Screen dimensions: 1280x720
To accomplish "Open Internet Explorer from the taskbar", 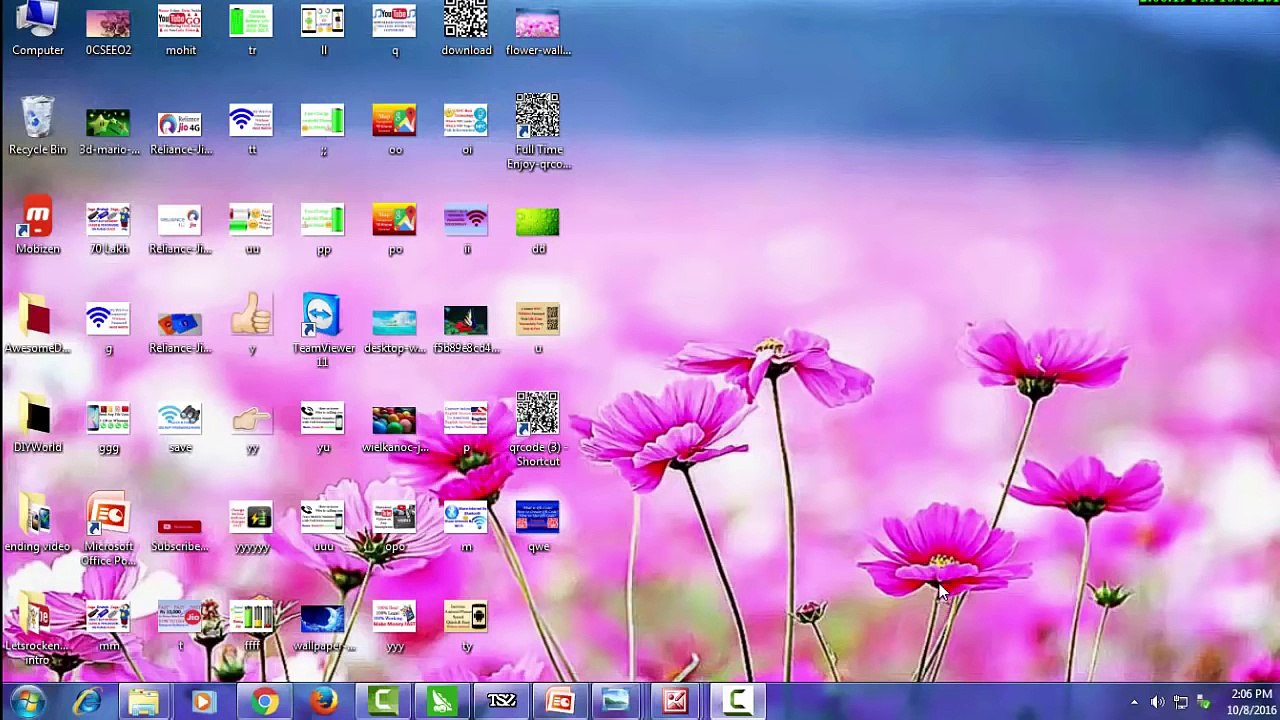I will click(x=87, y=702).
